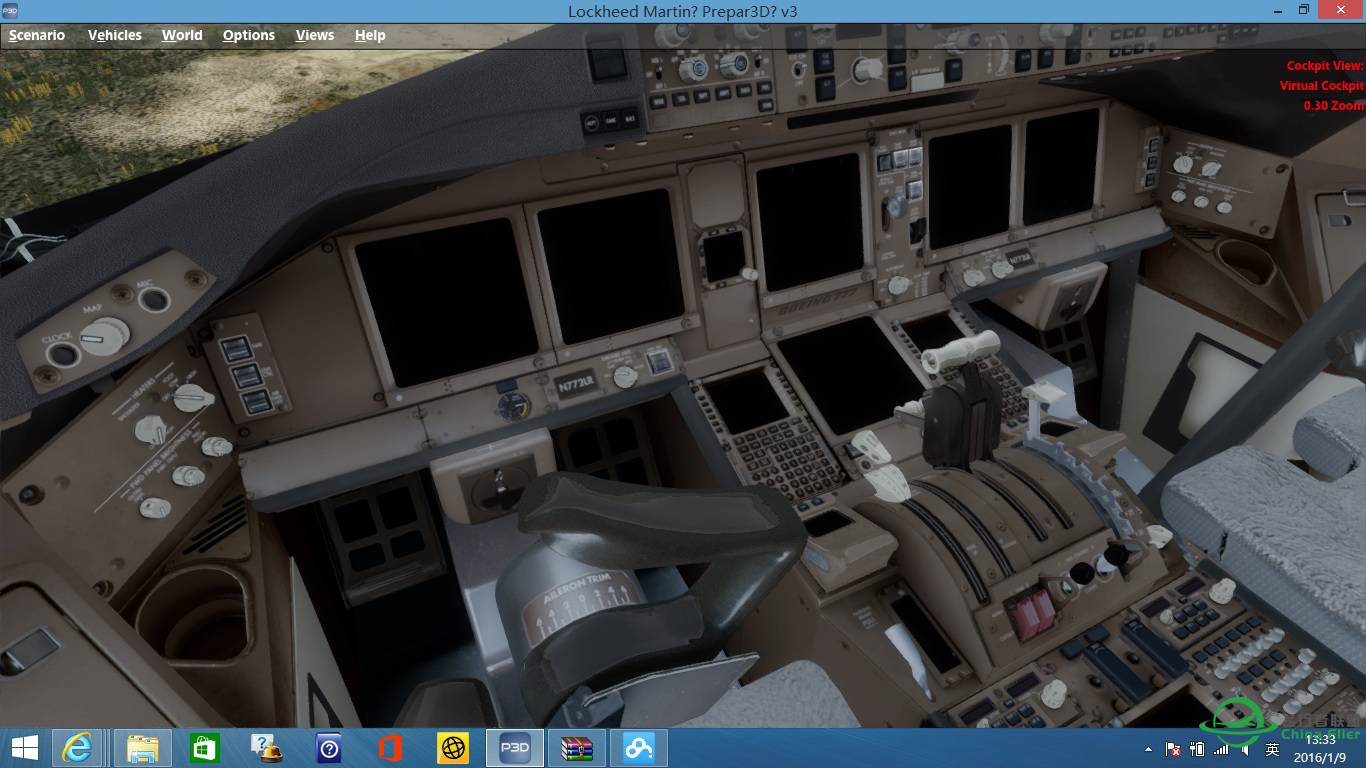This screenshot has width=1366, height=768.
Task: Launch the Windows Store taskbar icon
Action: click(205, 748)
